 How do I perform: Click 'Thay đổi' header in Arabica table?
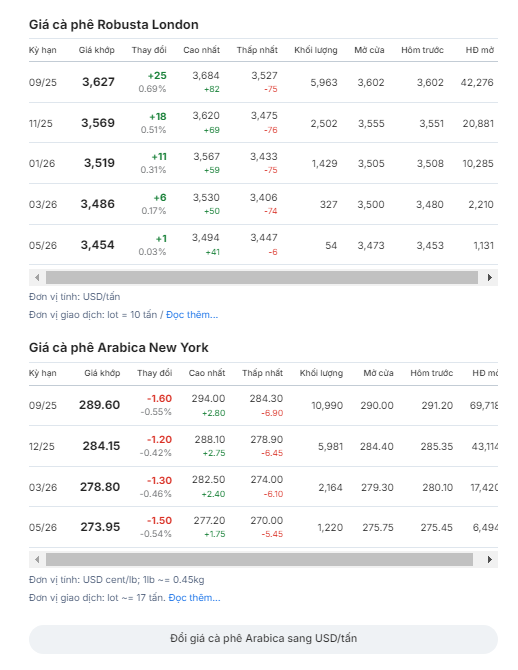154,373
